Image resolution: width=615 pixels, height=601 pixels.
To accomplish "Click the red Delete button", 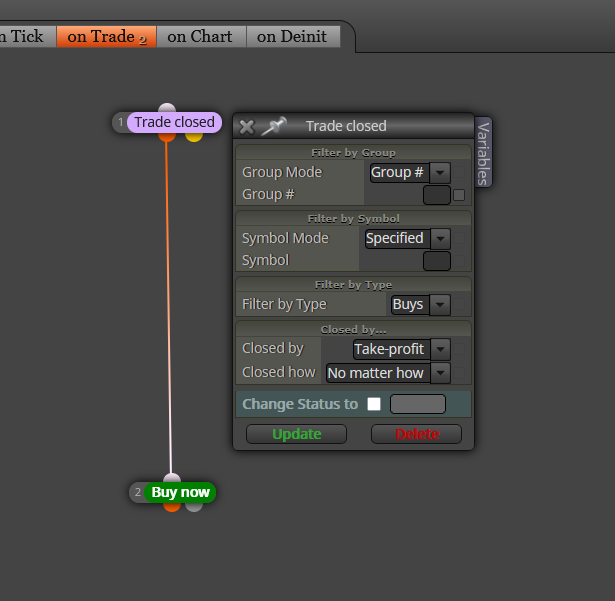I will pos(417,434).
